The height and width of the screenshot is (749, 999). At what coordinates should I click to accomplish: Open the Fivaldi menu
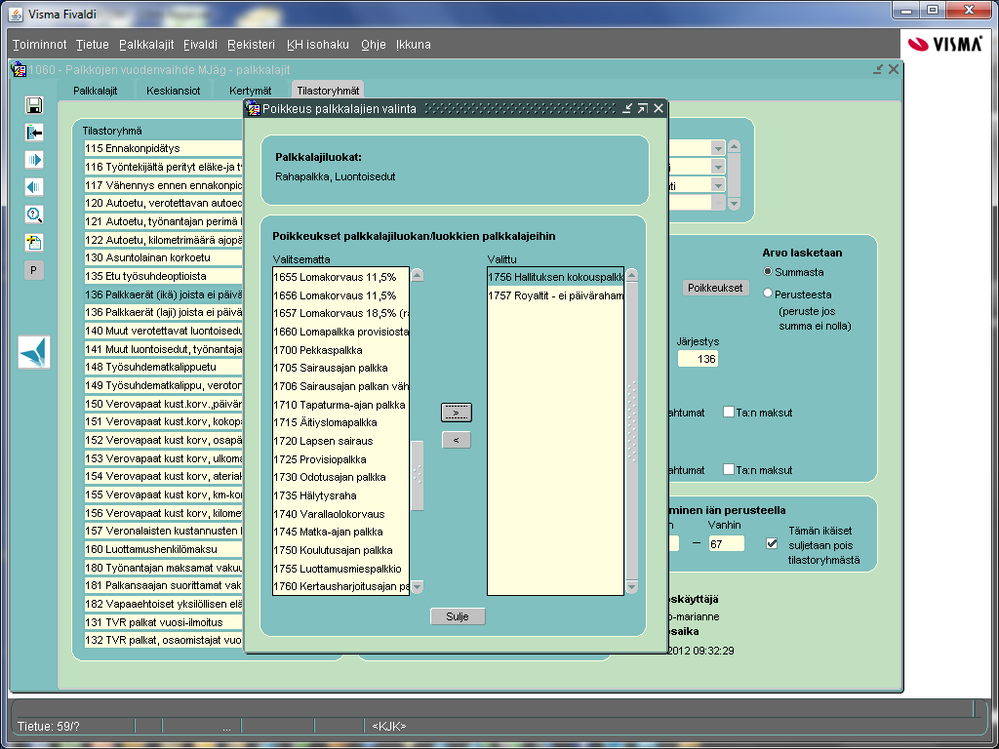pos(201,45)
